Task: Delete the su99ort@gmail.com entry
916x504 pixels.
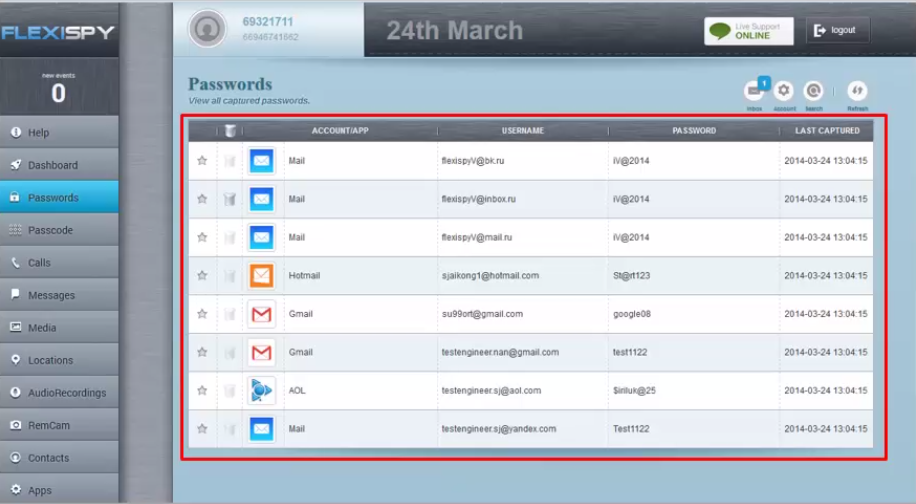Action: click(230, 314)
